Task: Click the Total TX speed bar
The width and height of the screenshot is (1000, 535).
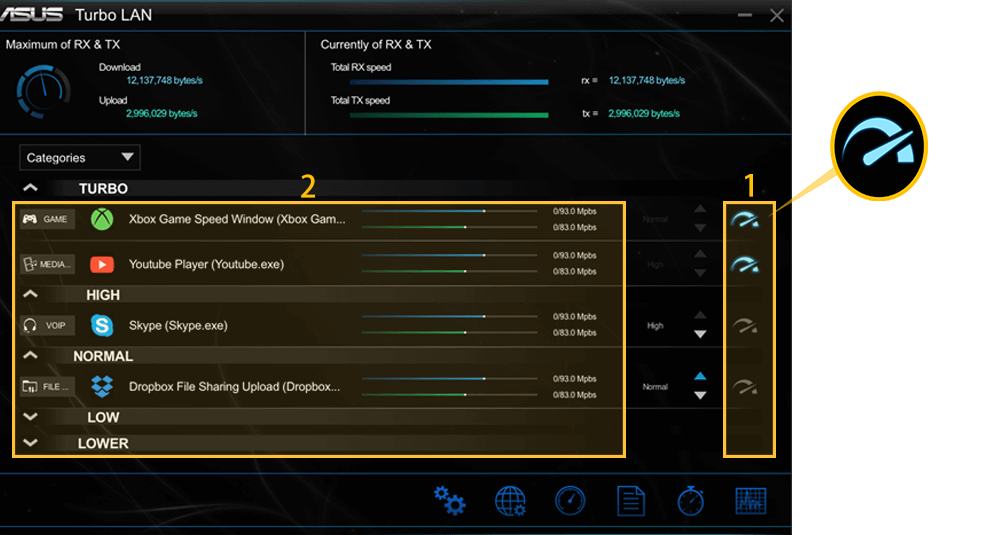Action: (x=449, y=115)
